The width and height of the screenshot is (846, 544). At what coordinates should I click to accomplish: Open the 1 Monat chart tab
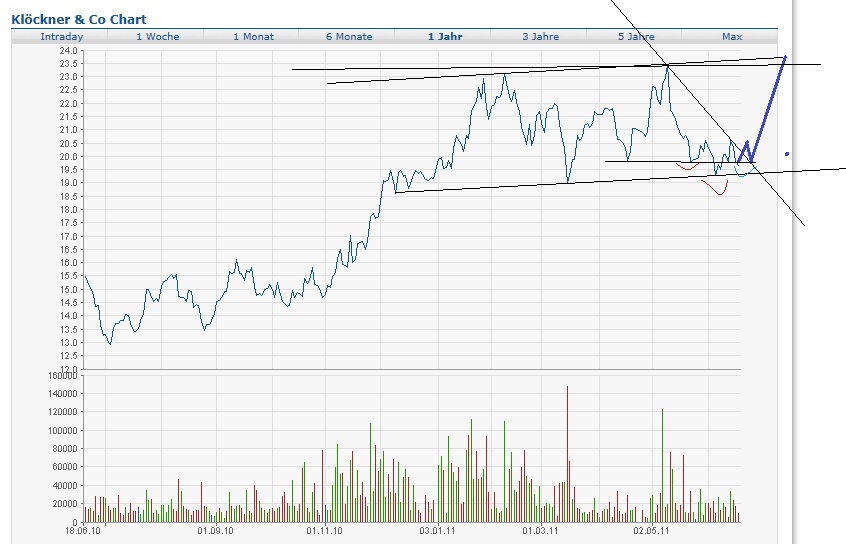pyautogui.click(x=254, y=37)
